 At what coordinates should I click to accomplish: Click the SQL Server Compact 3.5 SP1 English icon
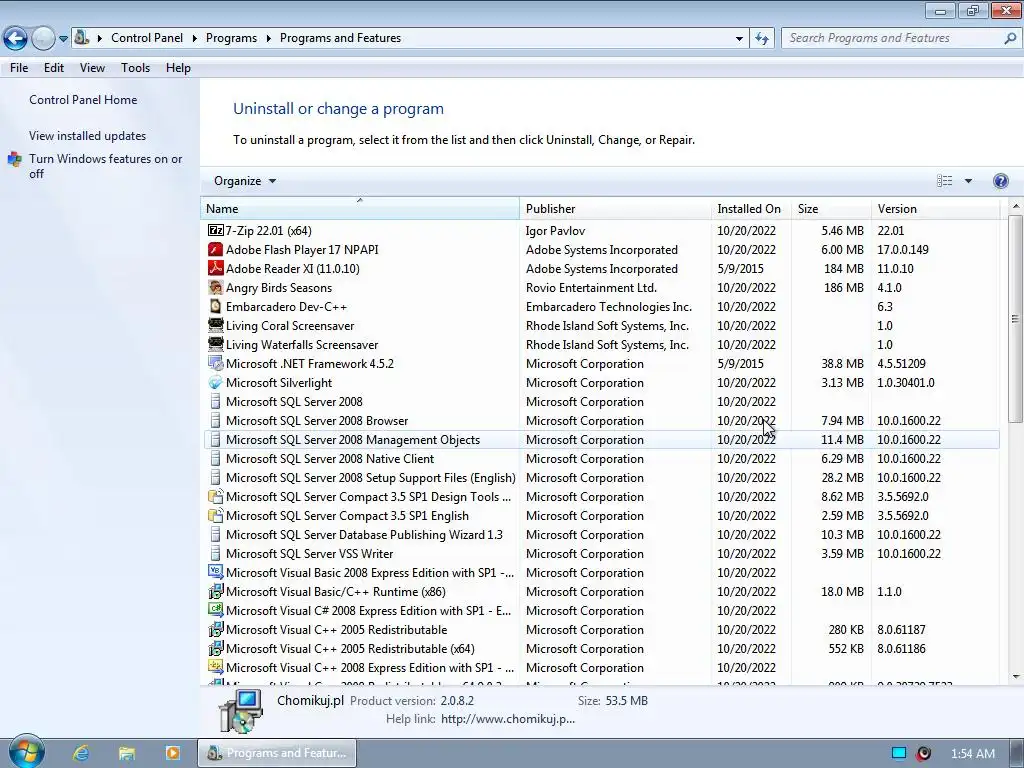pyautogui.click(x=216, y=515)
